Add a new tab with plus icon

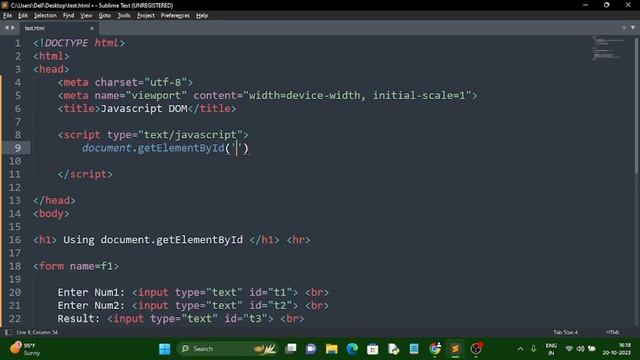(x=624, y=28)
